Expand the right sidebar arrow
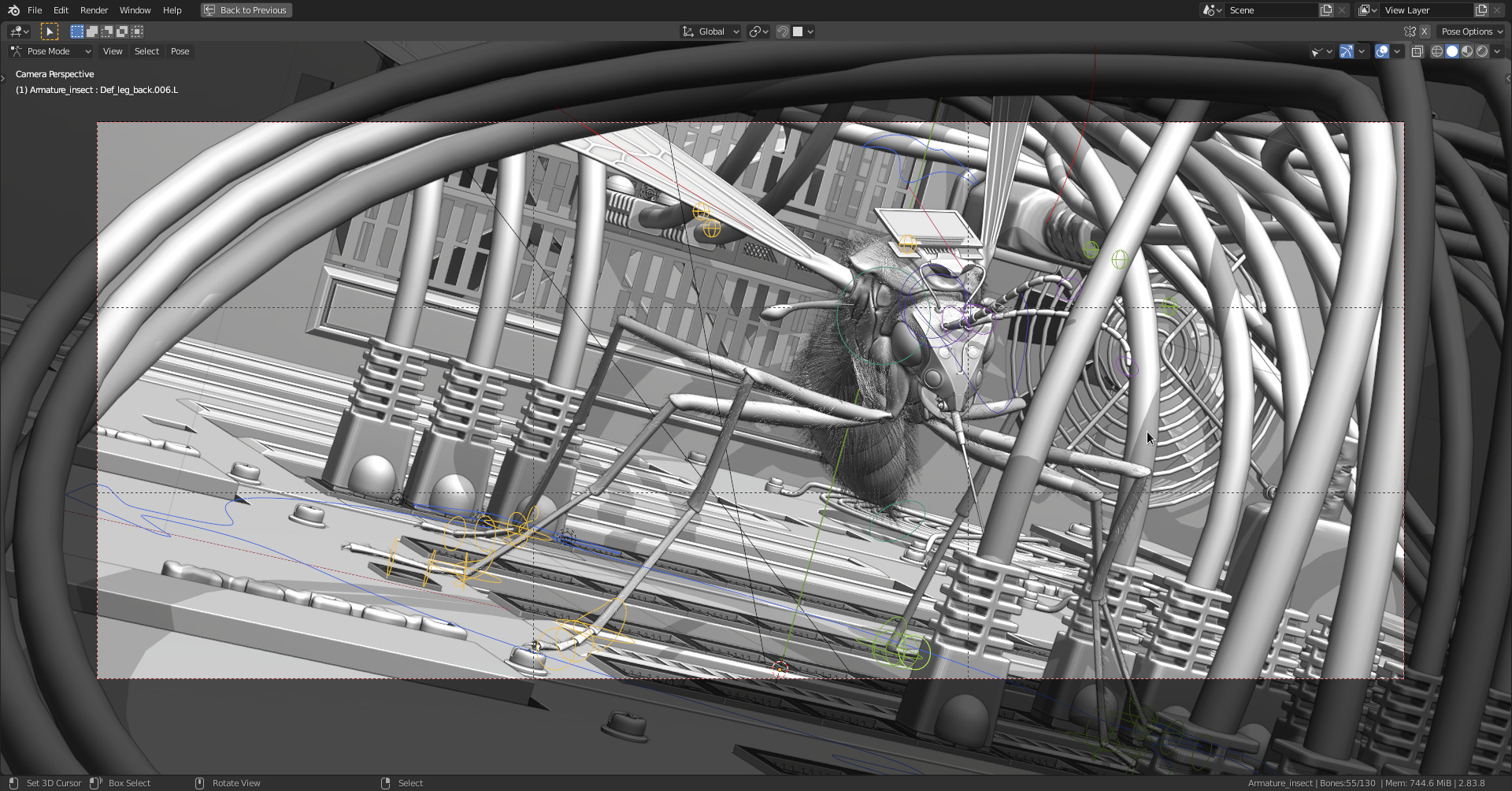Screen dimensions: 1512x791 (1508, 77)
